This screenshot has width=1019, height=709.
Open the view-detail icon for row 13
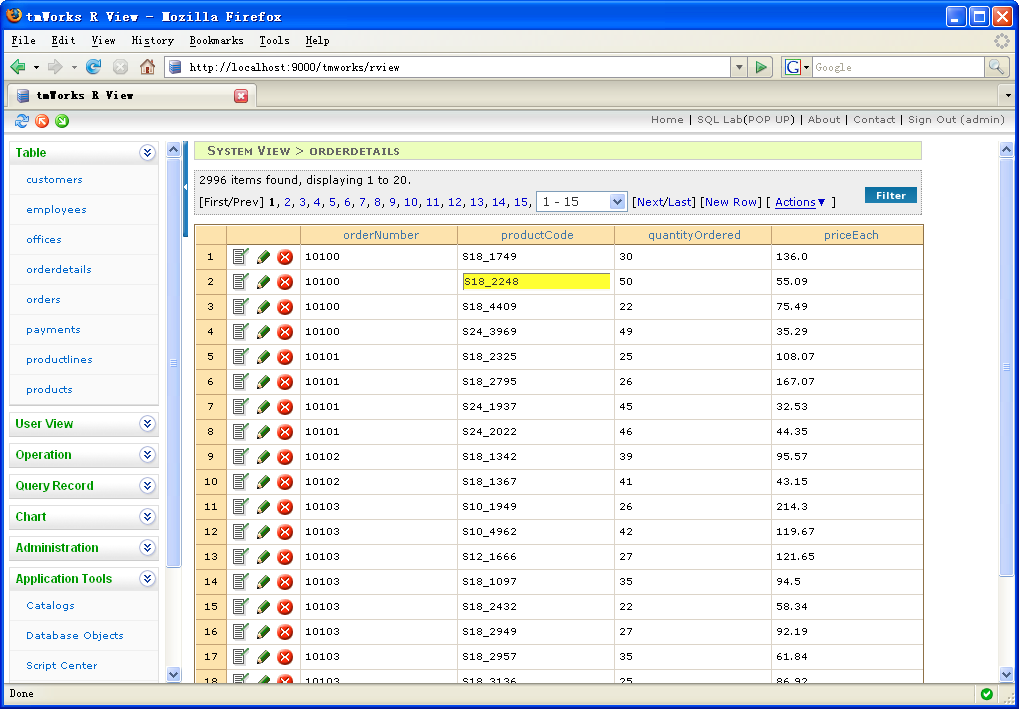[240, 557]
